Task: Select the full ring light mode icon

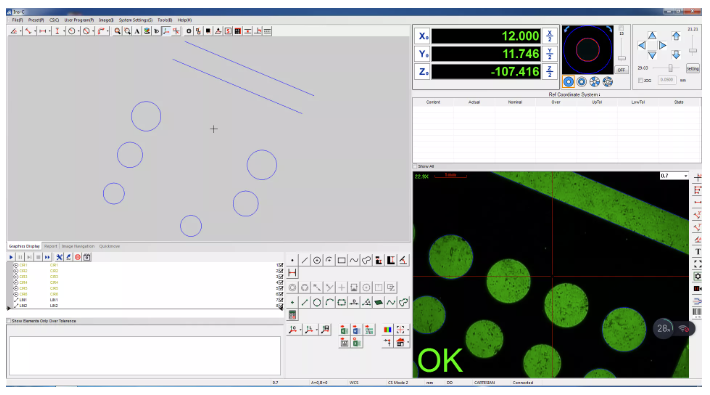Action: pyautogui.click(x=568, y=82)
